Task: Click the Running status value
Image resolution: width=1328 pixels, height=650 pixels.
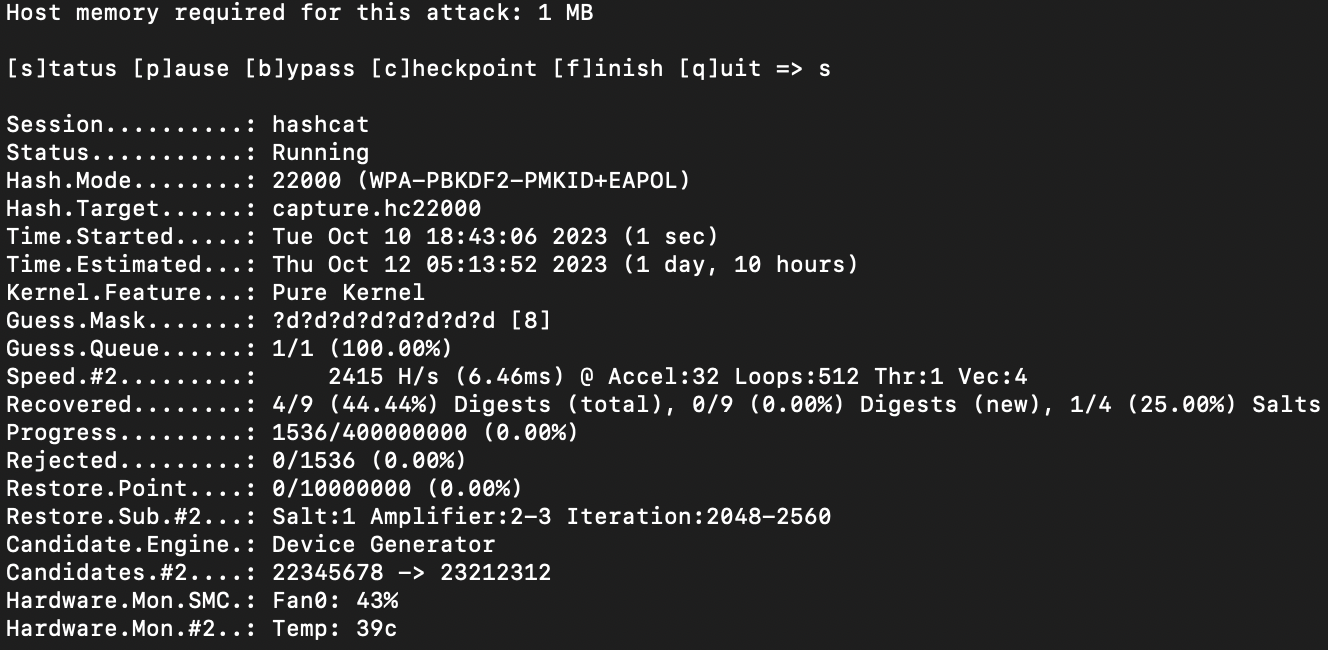Action: (320, 153)
